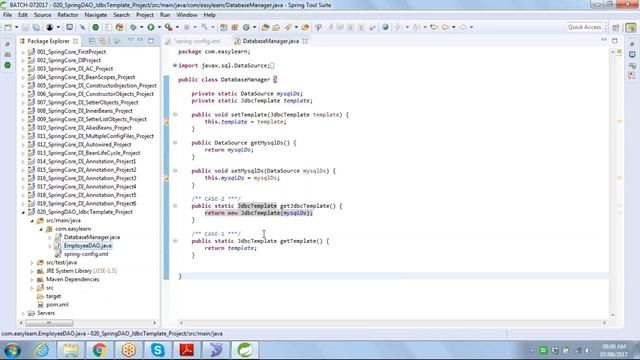Click warning marker beside this.template line
This screenshot has width=640, height=360.
[166, 122]
